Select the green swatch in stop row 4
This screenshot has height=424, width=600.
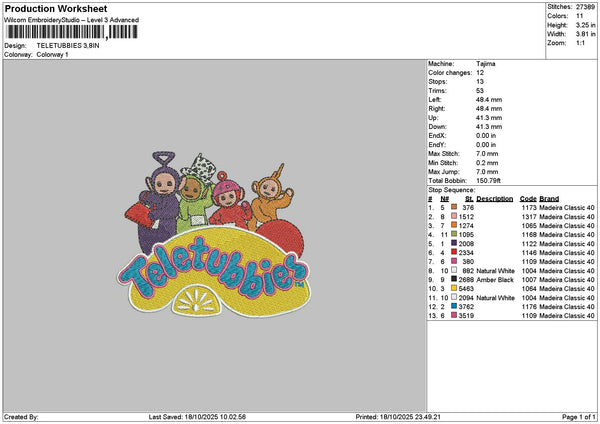454,234
